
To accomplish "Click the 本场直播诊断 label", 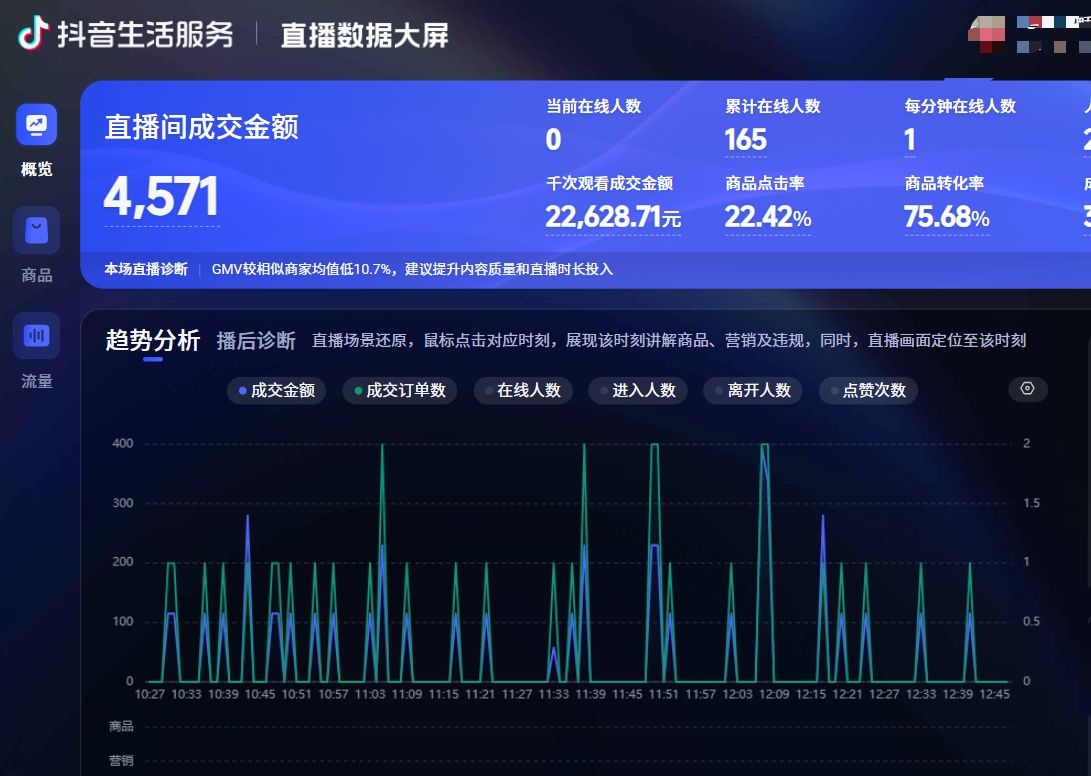I will click(146, 269).
